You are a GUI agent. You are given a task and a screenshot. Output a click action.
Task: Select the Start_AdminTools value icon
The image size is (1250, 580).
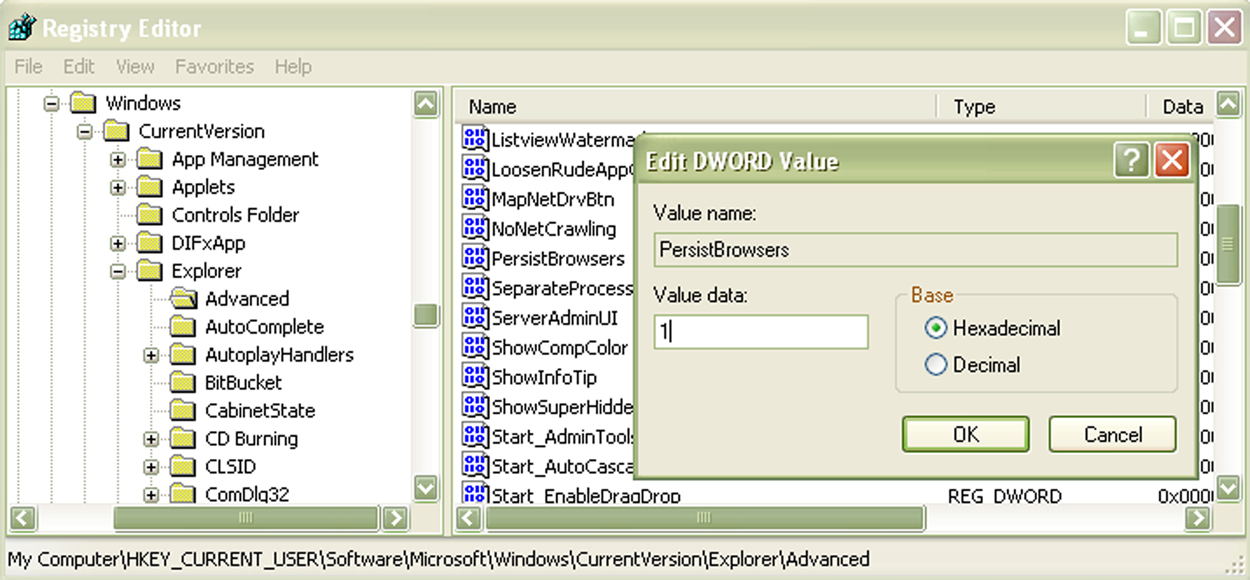[x=474, y=435]
